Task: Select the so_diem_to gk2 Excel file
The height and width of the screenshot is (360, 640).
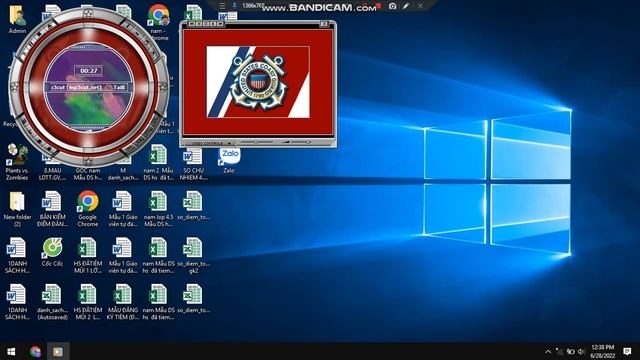Action: 193,256
